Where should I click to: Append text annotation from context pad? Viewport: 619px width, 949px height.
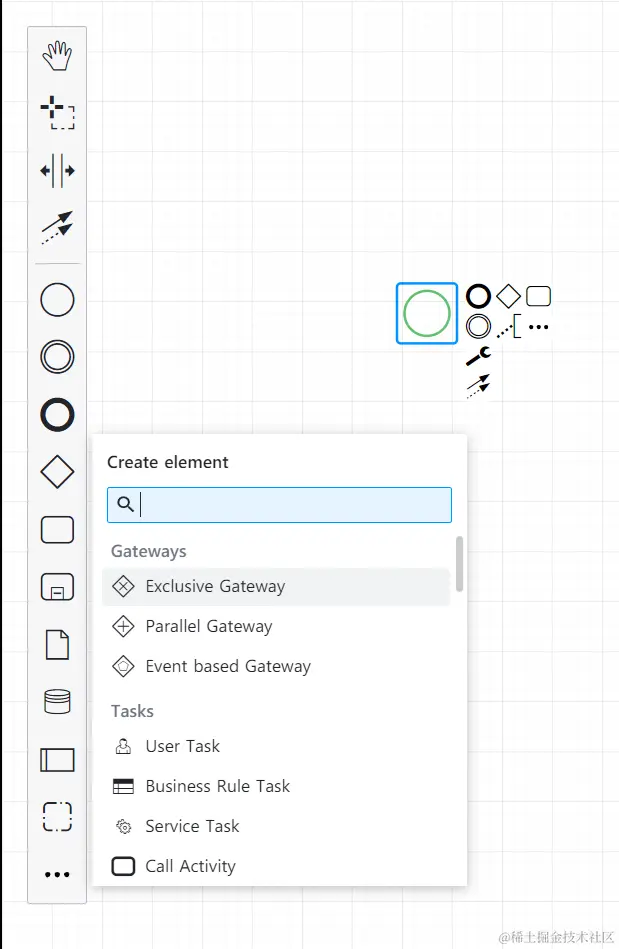coord(508,326)
